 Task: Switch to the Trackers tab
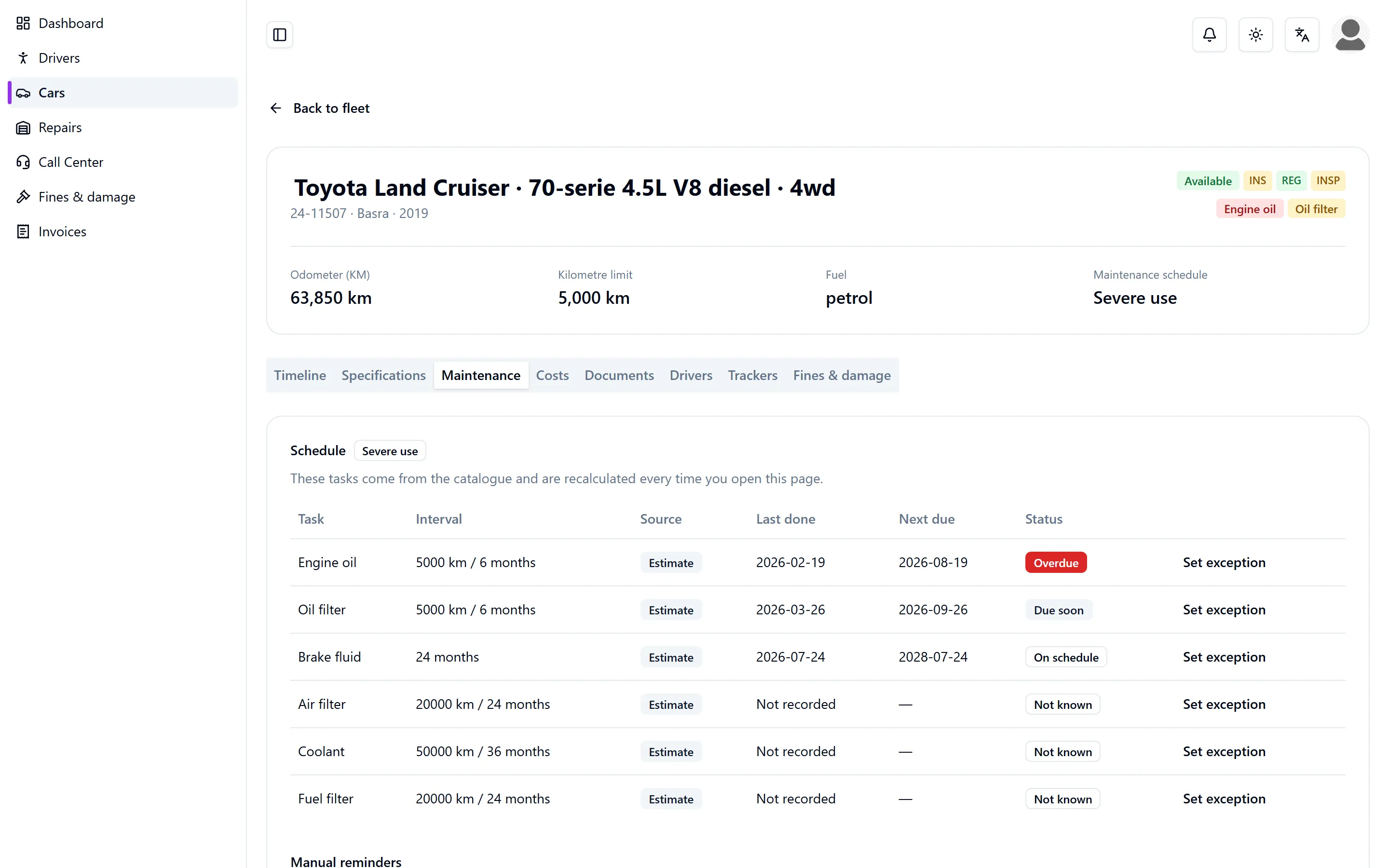752,376
